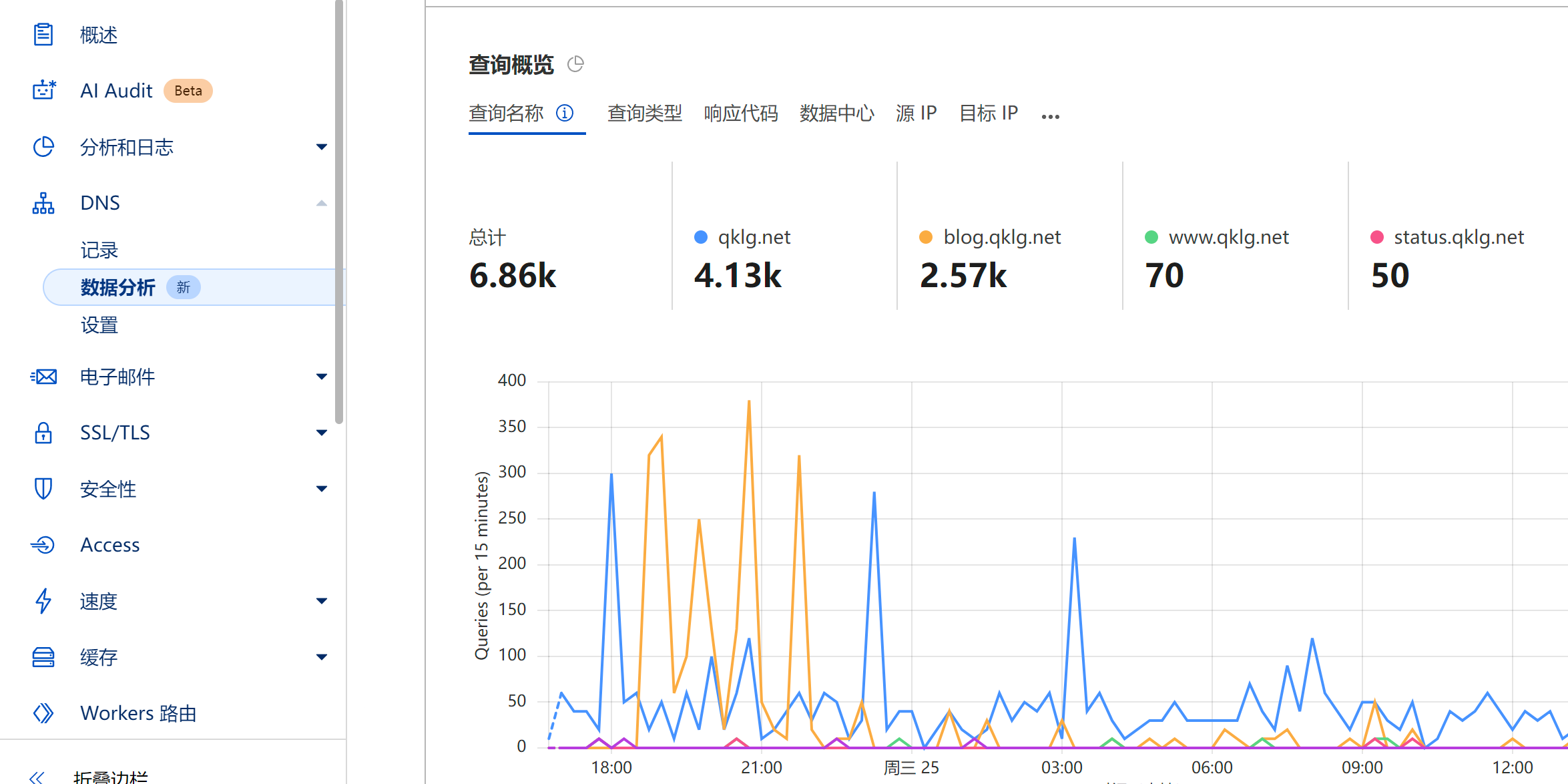Screen dimensions: 1568x784
Task: Open the more tabs ellipsis menu
Action: coord(1051,116)
